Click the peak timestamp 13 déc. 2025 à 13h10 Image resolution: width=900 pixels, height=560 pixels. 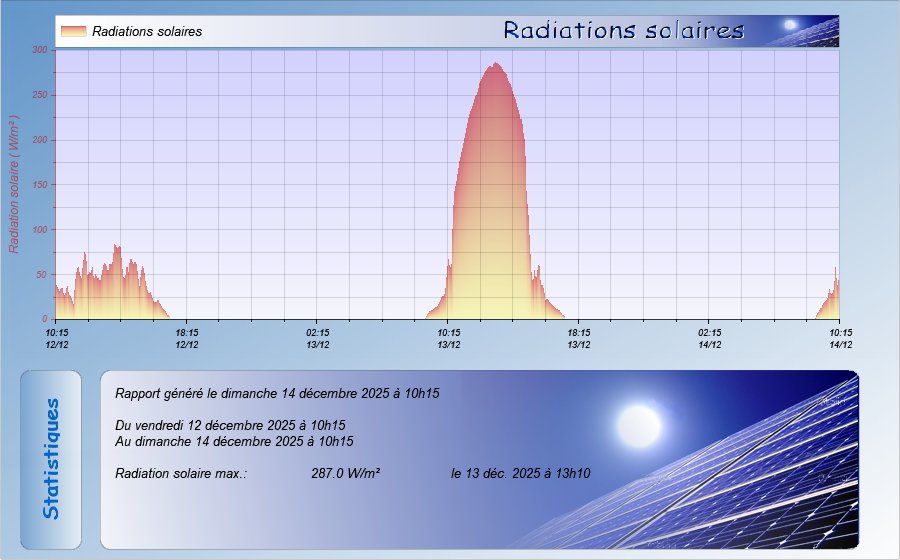coord(520,474)
